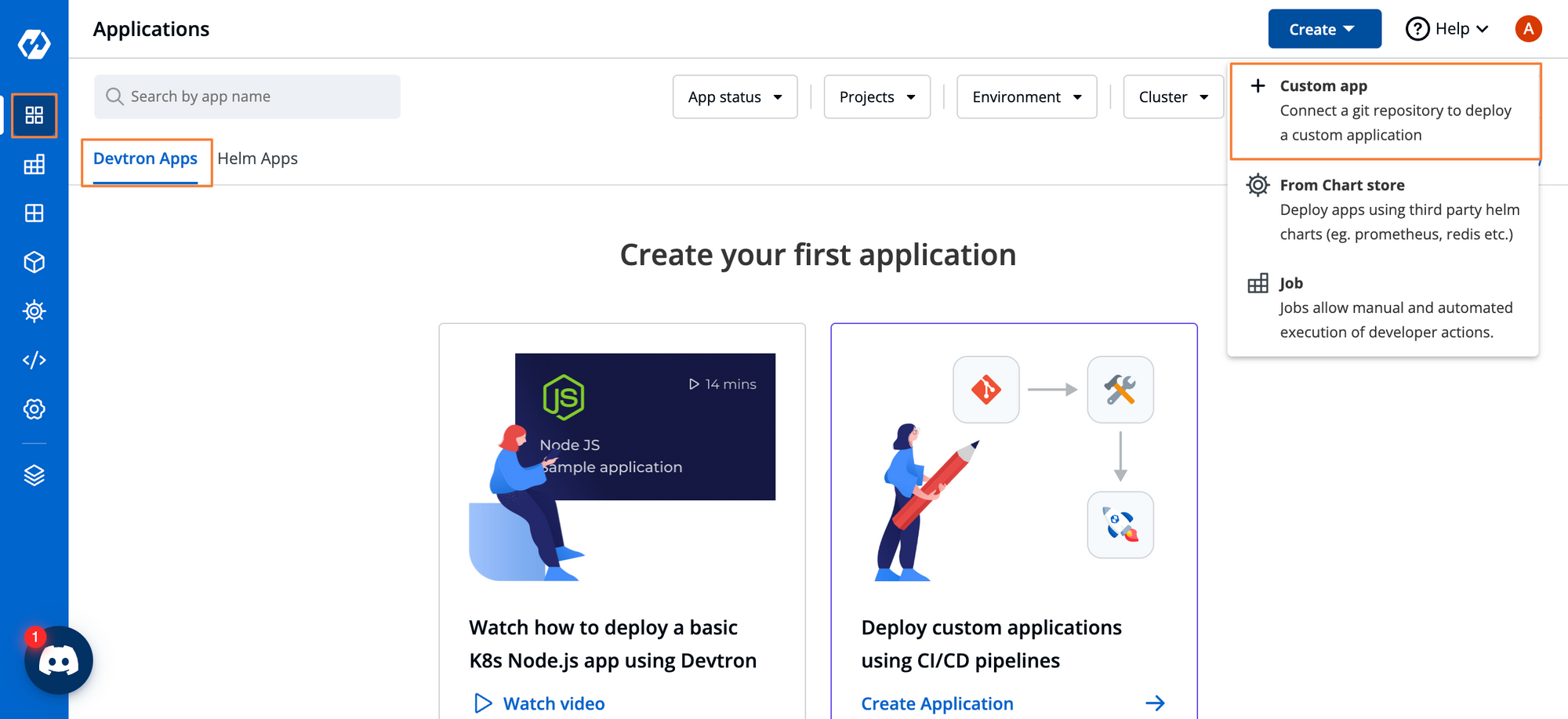Click in Search by app name field
Screen dimensions: 1568x719
tap(247, 96)
